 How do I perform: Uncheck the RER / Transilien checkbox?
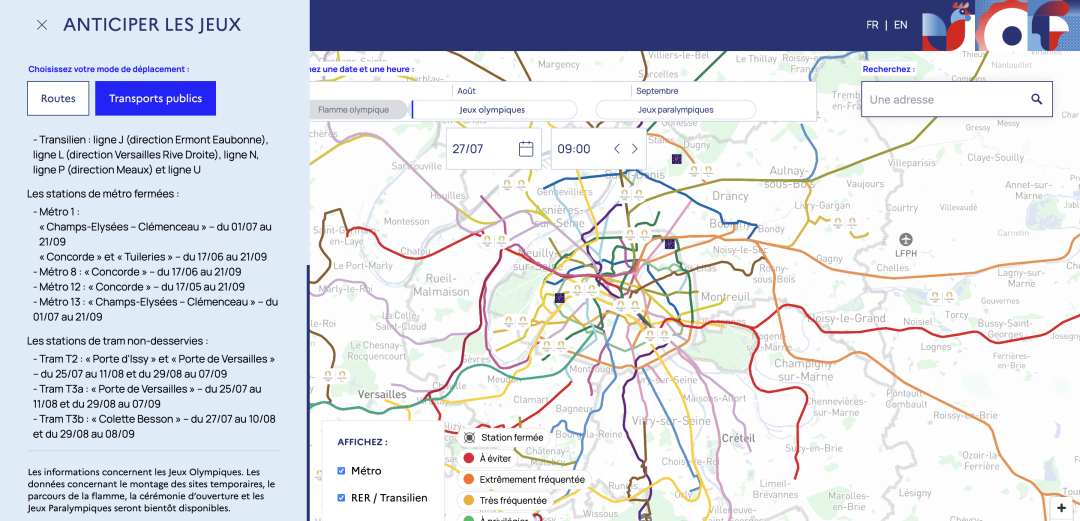[341, 498]
